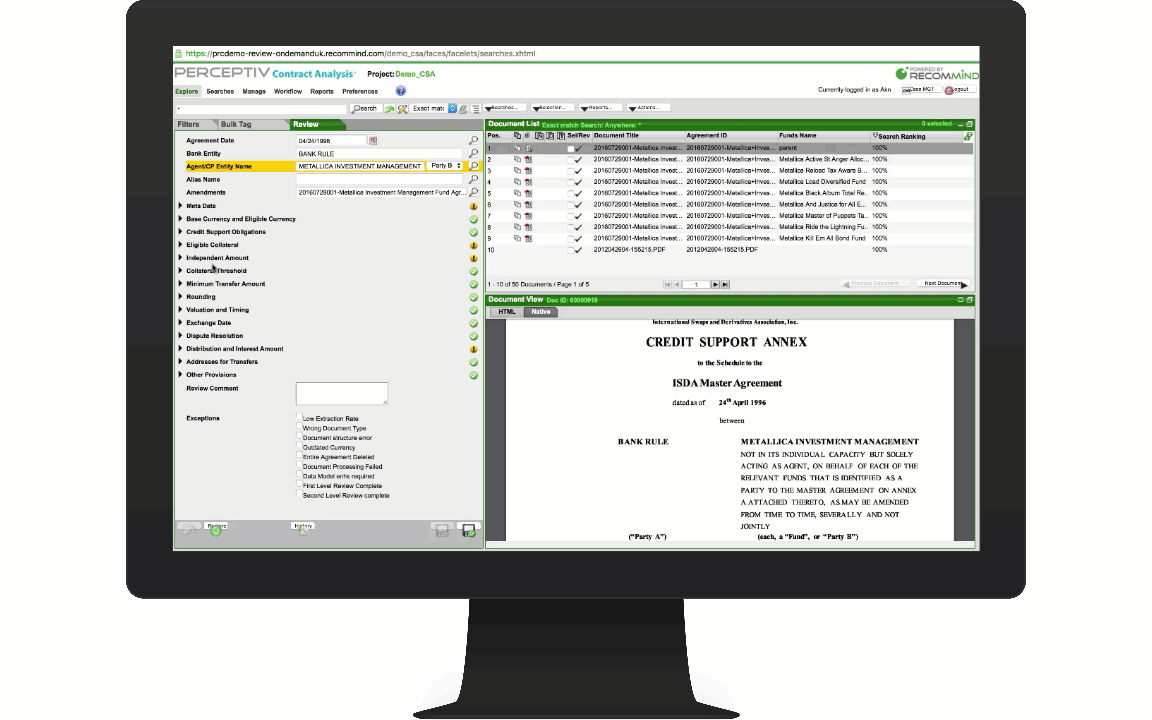Screen dimensions: 1152x720
Task: Click the magnifier icon for Amendments
Action: pos(474,192)
